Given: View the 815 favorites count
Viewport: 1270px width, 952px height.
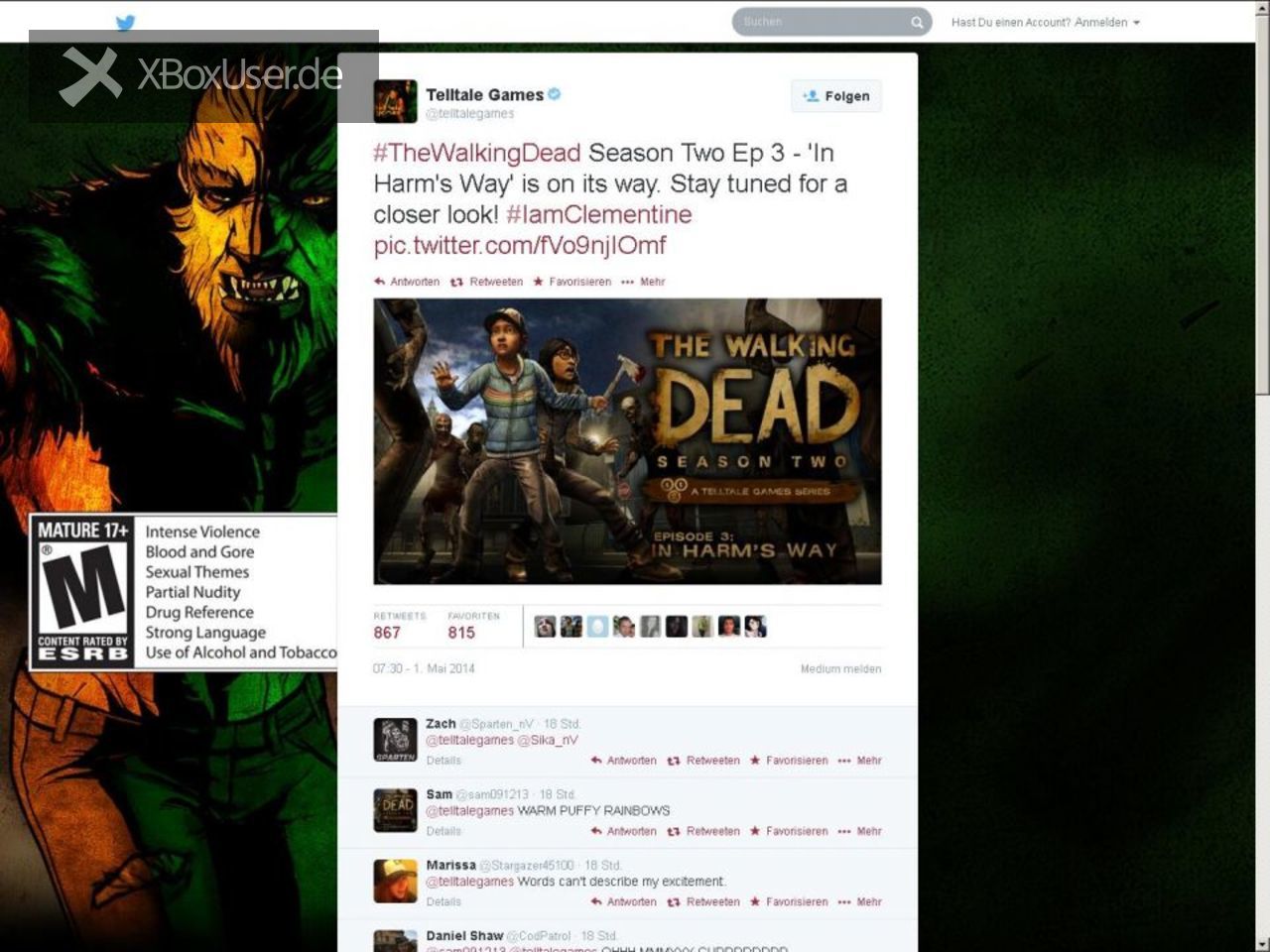Looking at the screenshot, I should tap(472, 626).
